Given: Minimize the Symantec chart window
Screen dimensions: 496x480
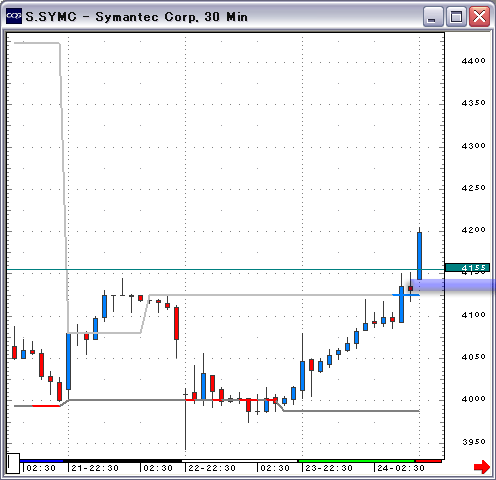Looking at the screenshot, I should tap(433, 17).
